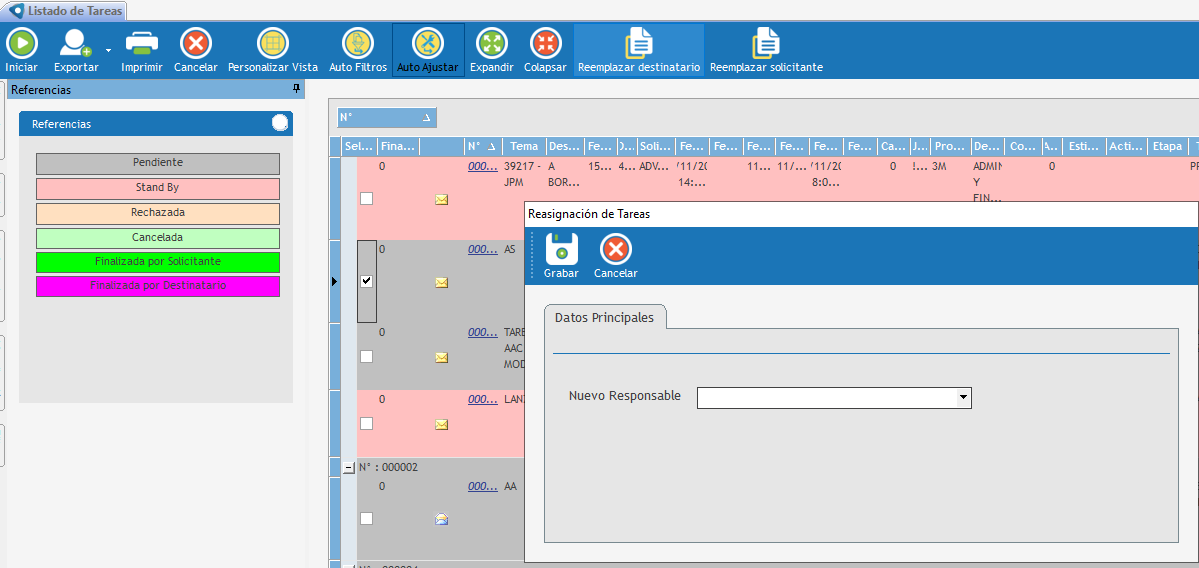The height and width of the screenshot is (568, 1199).
Task: Open the Exportar dropdown arrow
Action: pos(107,50)
